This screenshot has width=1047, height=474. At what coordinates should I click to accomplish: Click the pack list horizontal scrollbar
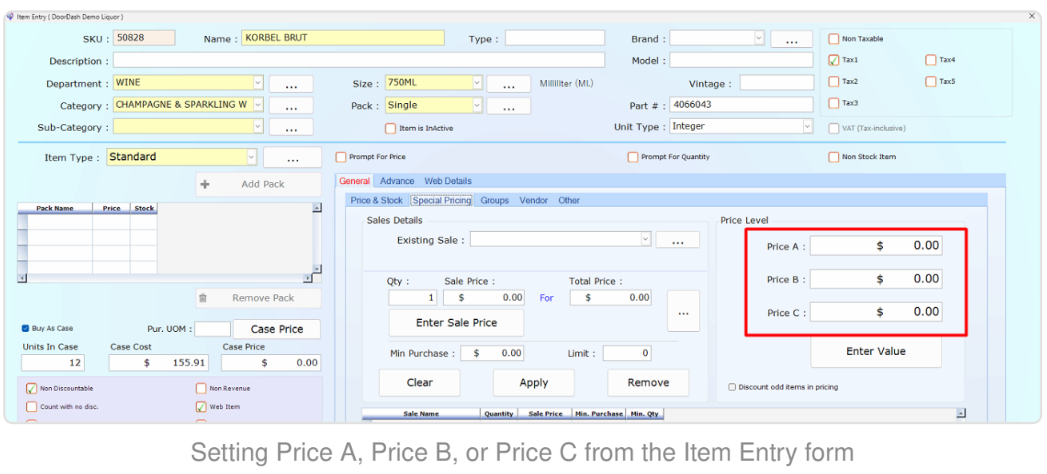[165, 278]
